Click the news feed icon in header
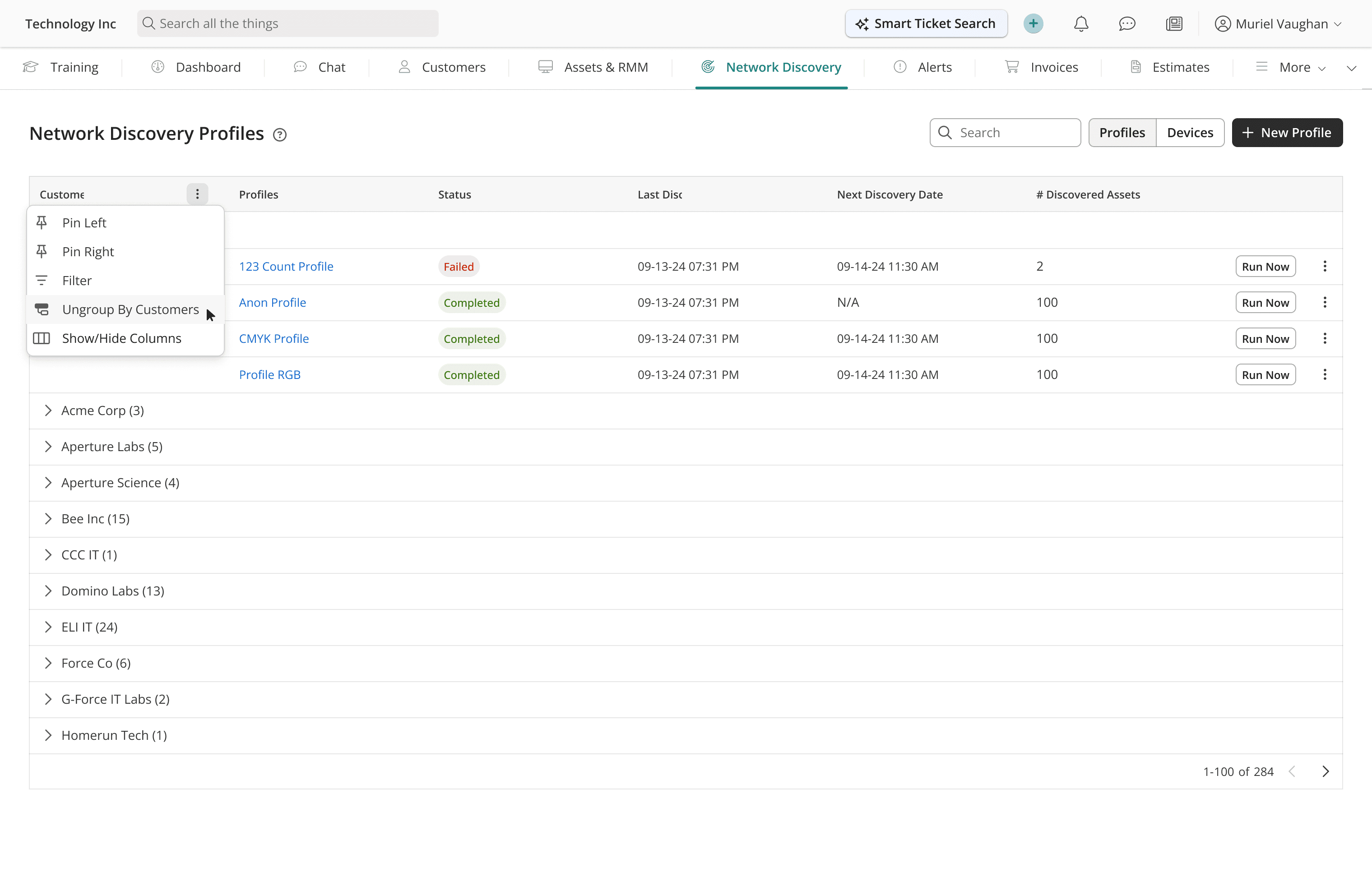The height and width of the screenshot is (886, 1372). [x=1173, y=23]
